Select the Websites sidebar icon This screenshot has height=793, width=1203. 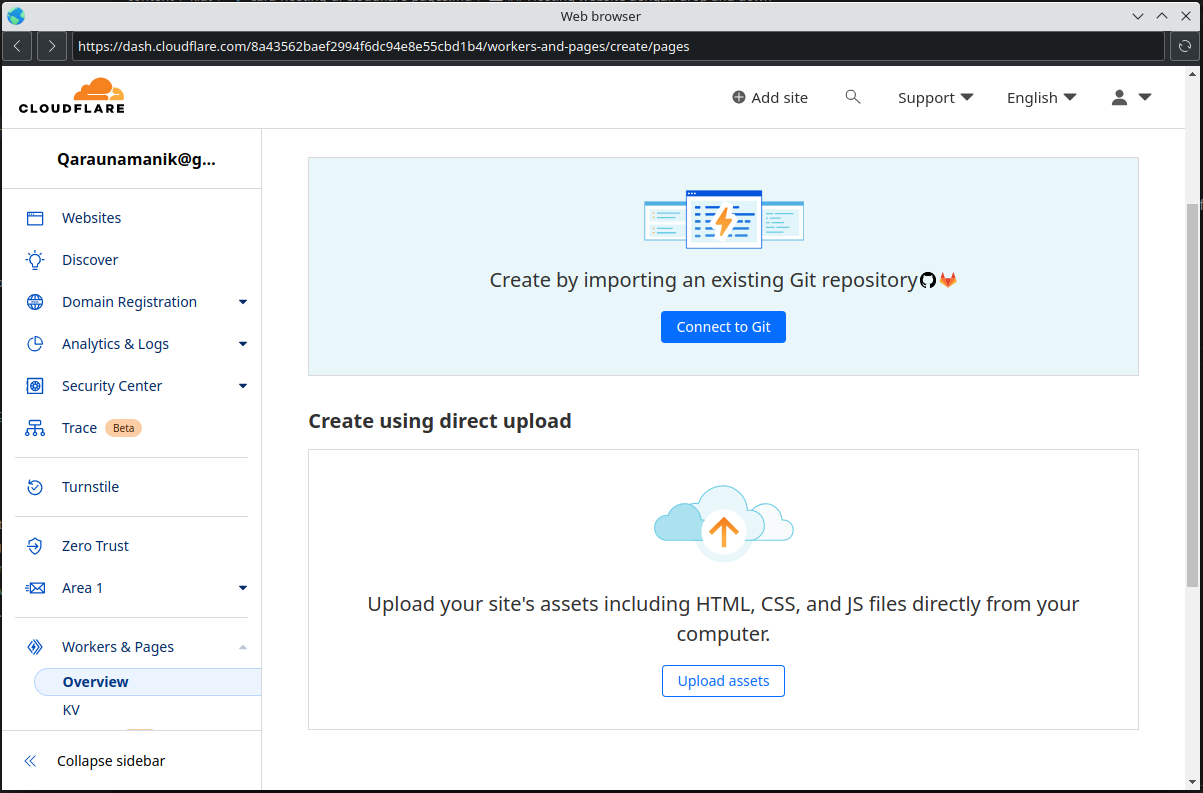click(x=35, y=217)
